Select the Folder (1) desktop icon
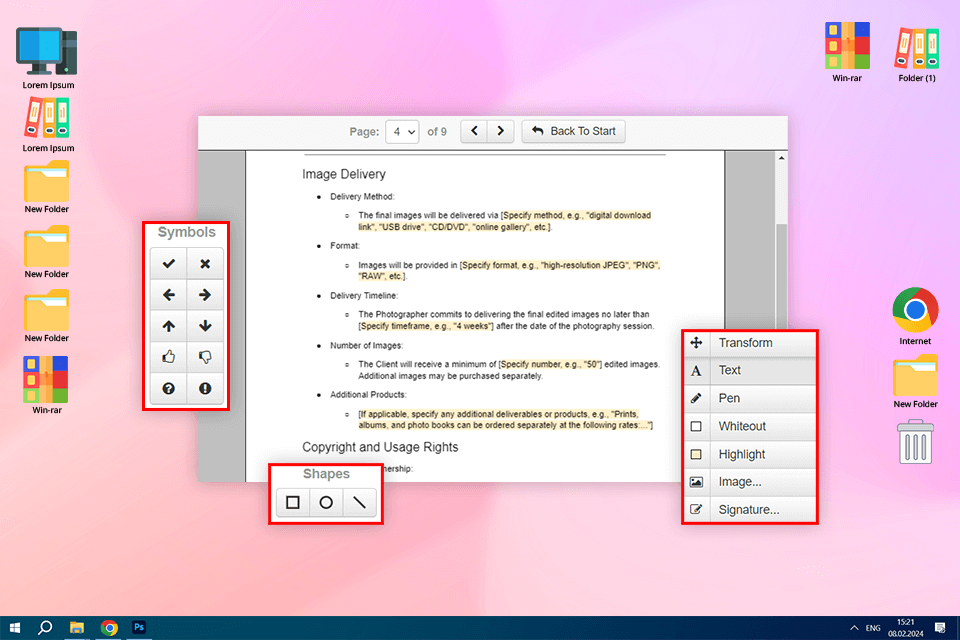The height and width of the screenshot is (640, 960). [x=917, y=55]
